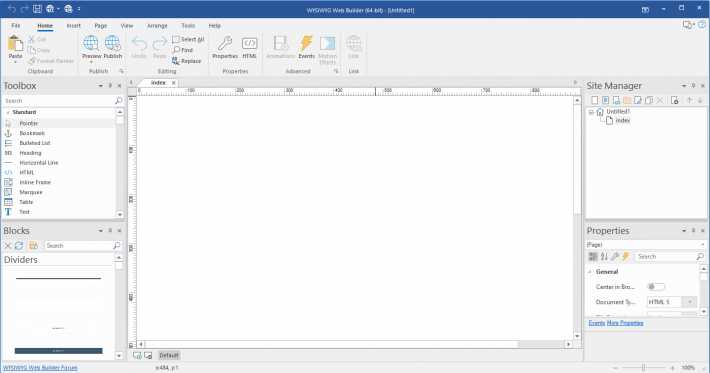Pin the Site Manager panel

pyautogui.click(x=693, y=86)
